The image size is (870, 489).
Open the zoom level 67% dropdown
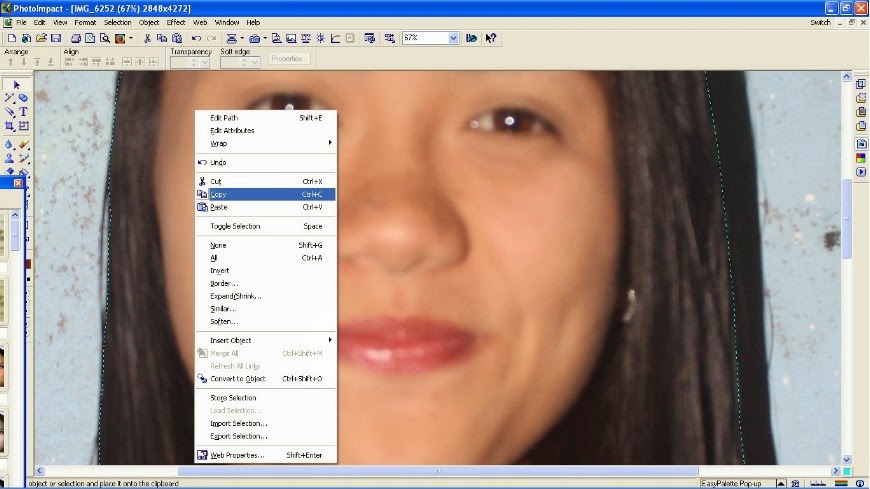453,38
